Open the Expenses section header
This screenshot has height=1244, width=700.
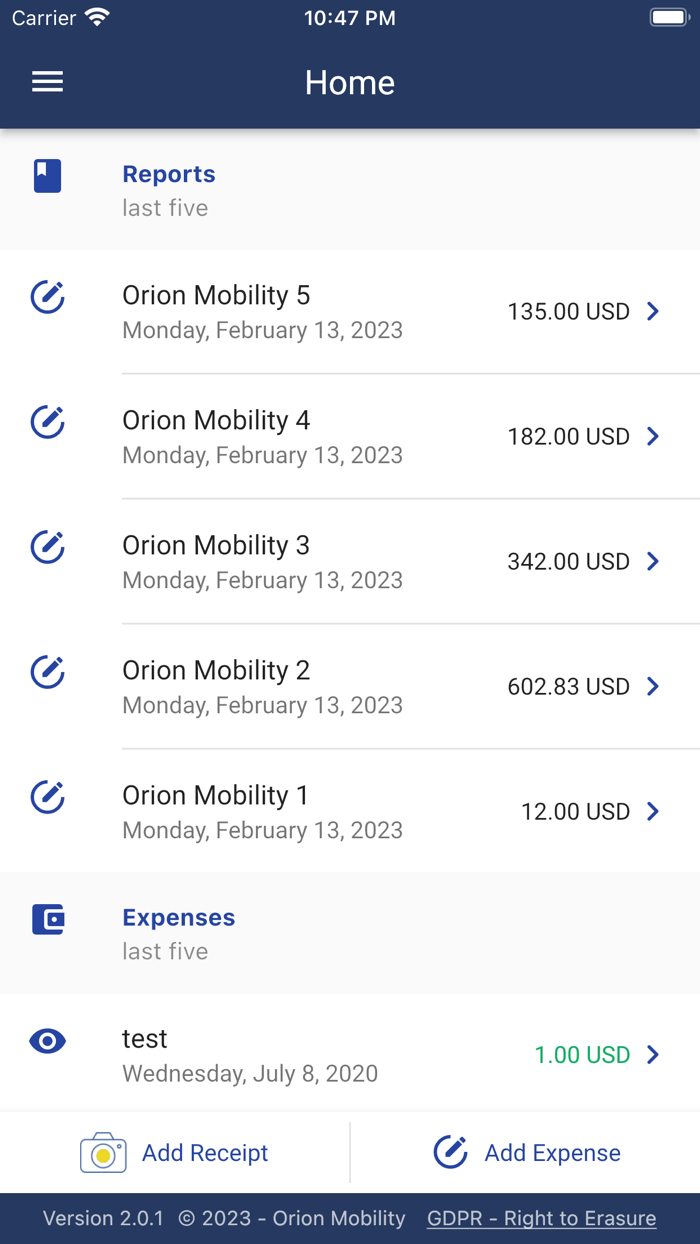(178, 918)
